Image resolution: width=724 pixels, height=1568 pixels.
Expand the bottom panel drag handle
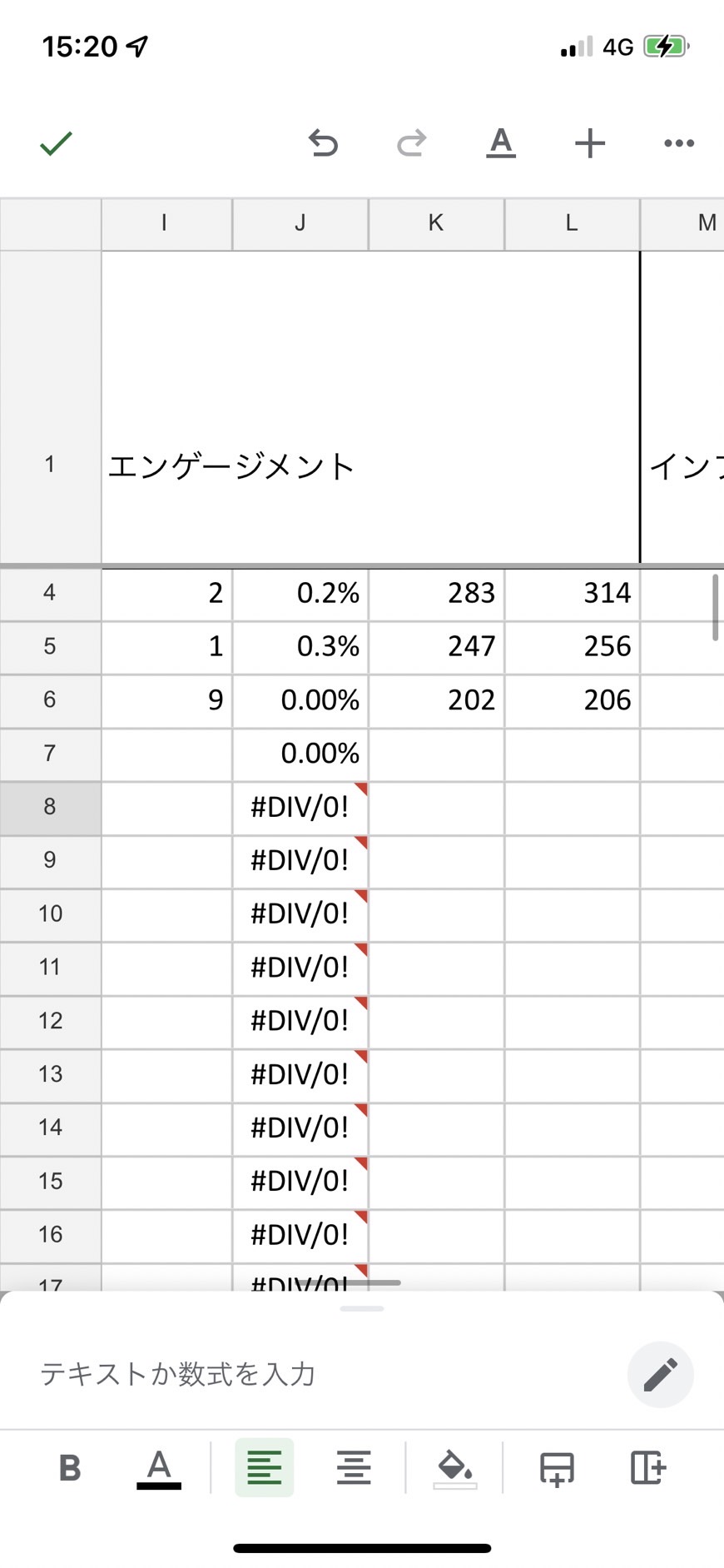coord(362,1308)
